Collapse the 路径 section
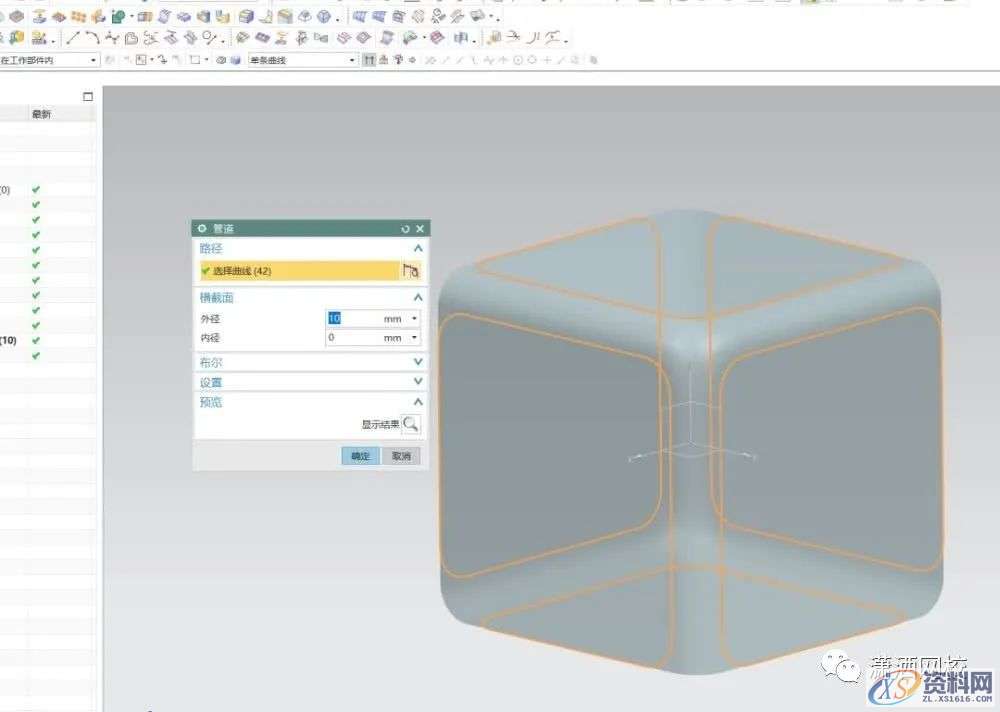 [418, 248]
